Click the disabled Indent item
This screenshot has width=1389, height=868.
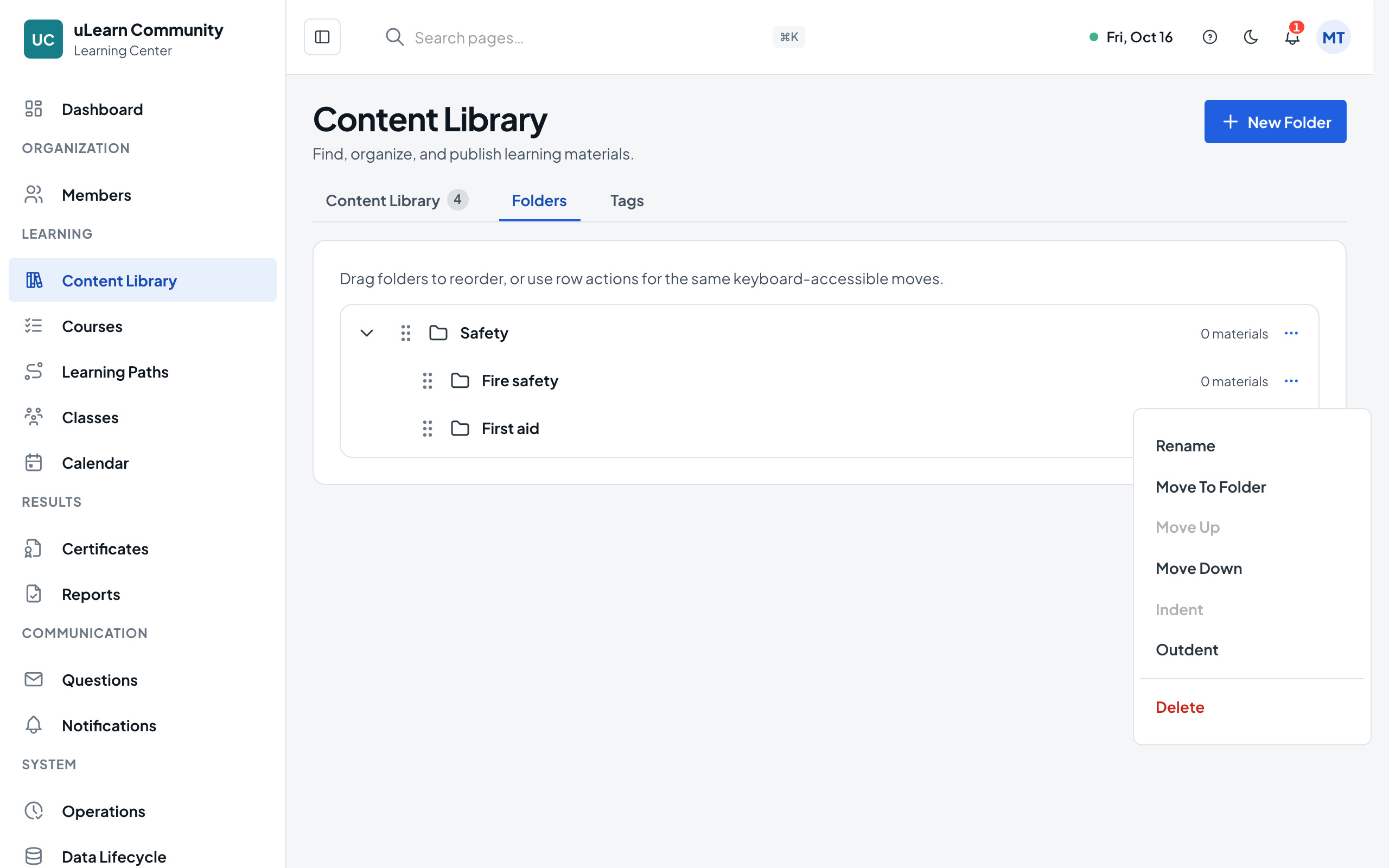1251,610
